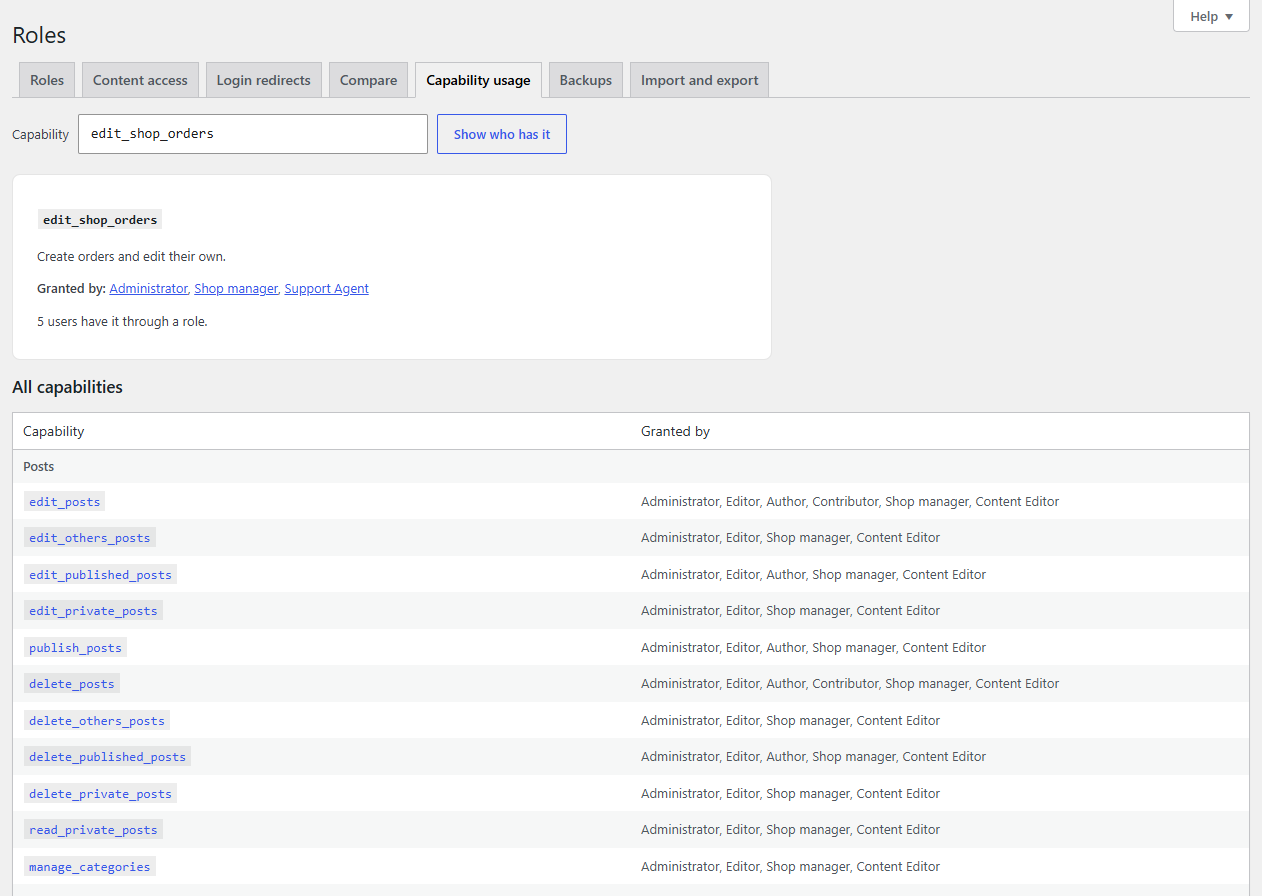1262x896 pixels.
Task: Click the All capabilities heading
Action: [x=67, y=387]
